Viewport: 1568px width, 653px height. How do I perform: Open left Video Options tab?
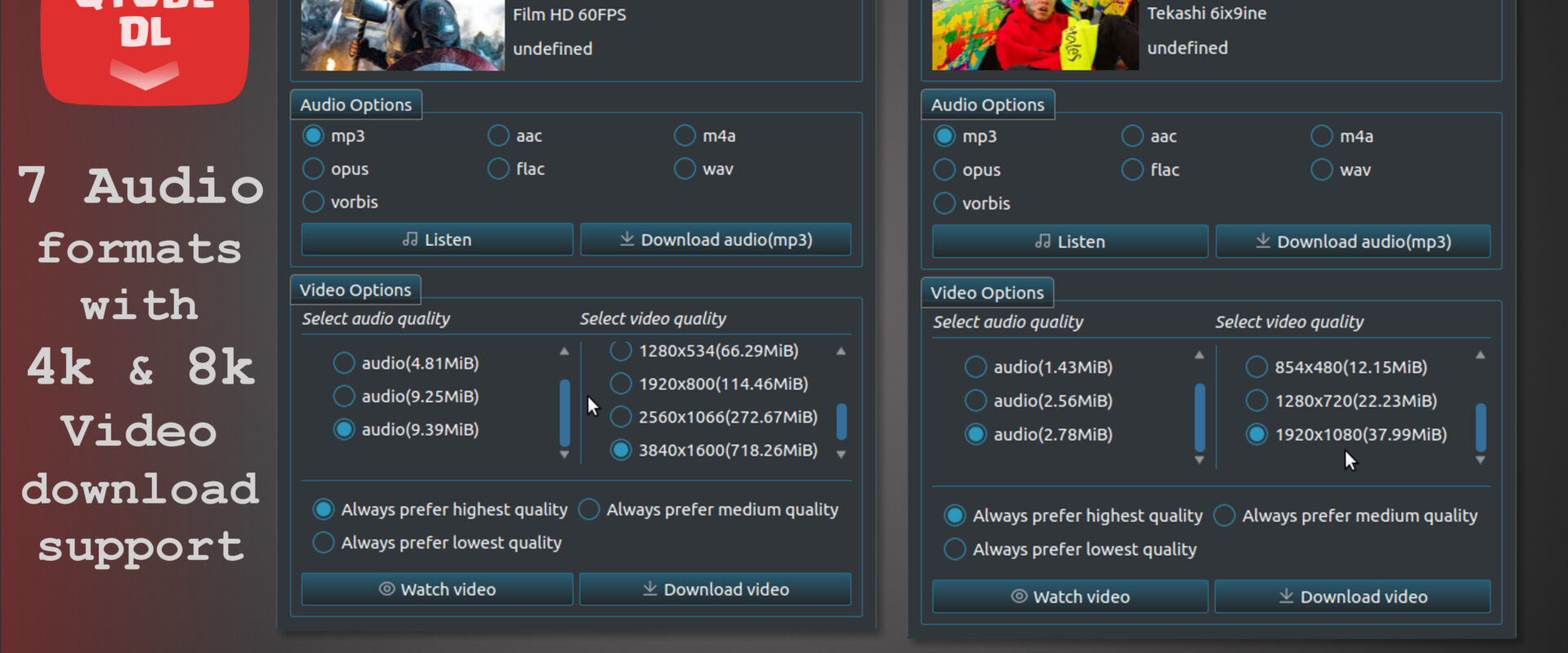(x=355, y=290)
